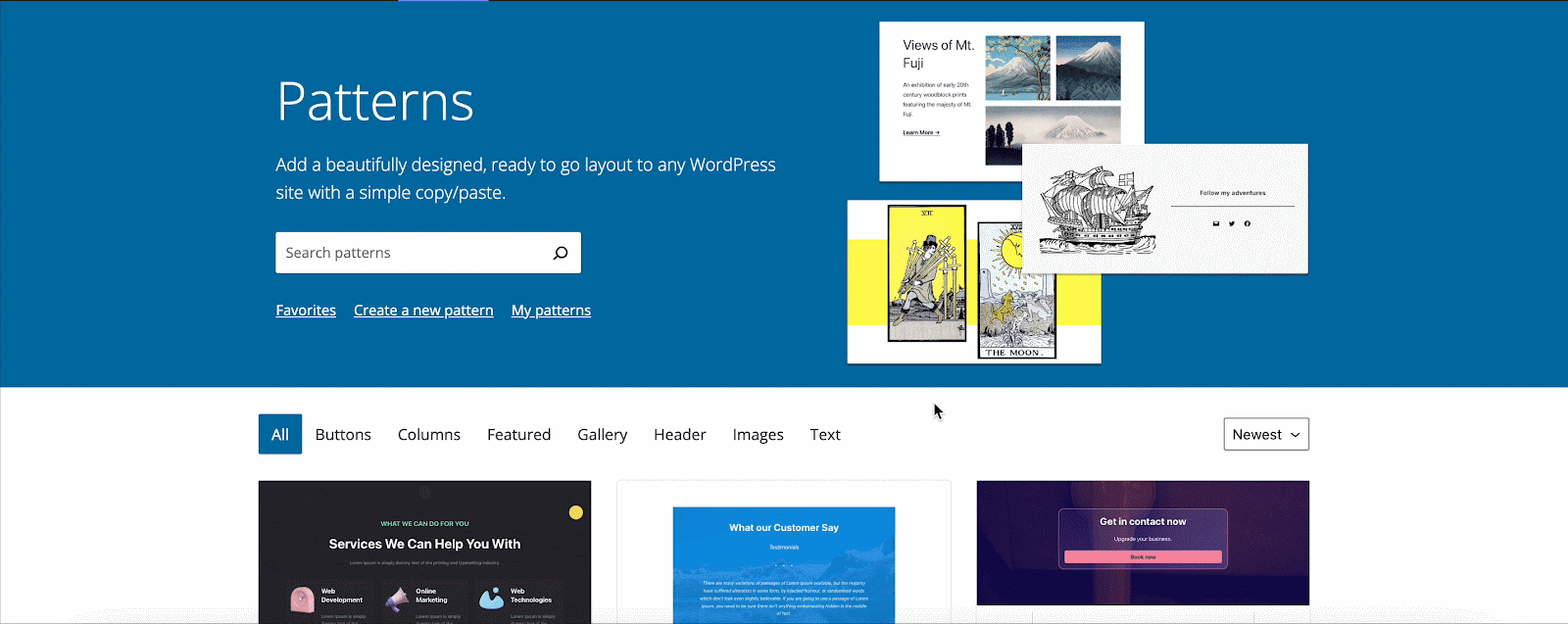Viewport: 1568px width, 624px height.
Task: Click the Facebook icon in ship preview
Action: 1248,223
